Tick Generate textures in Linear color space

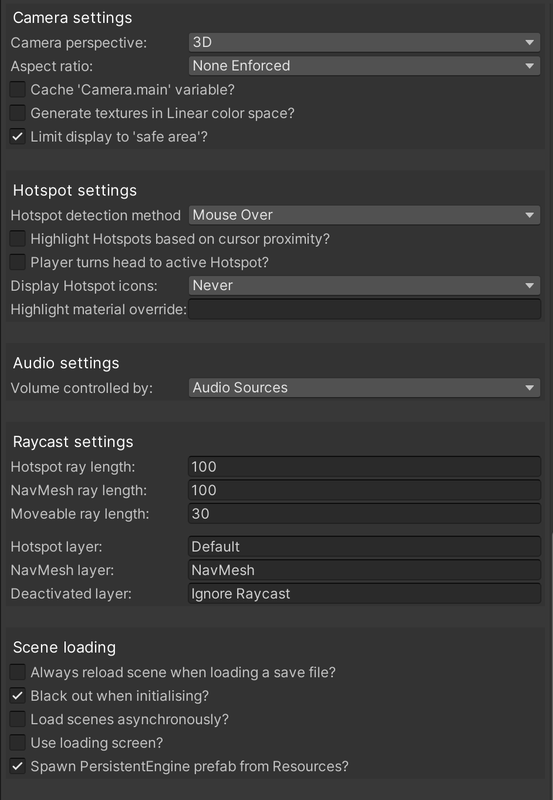18,113
